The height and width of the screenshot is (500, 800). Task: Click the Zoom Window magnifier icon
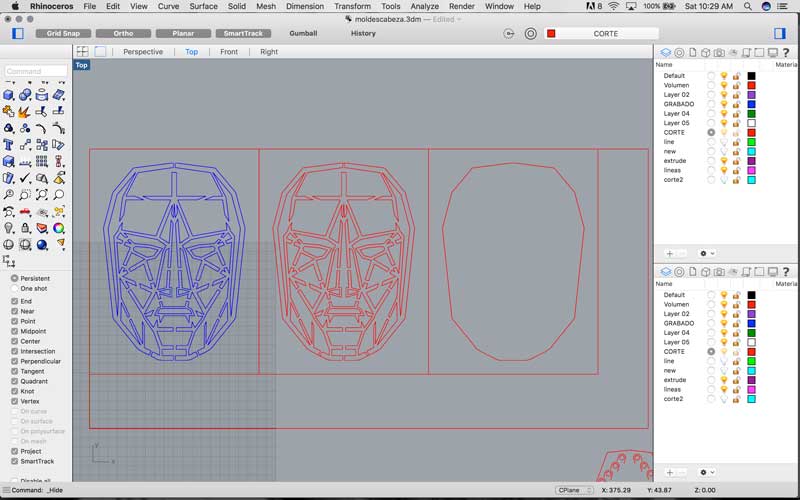[x=25, y=195]
